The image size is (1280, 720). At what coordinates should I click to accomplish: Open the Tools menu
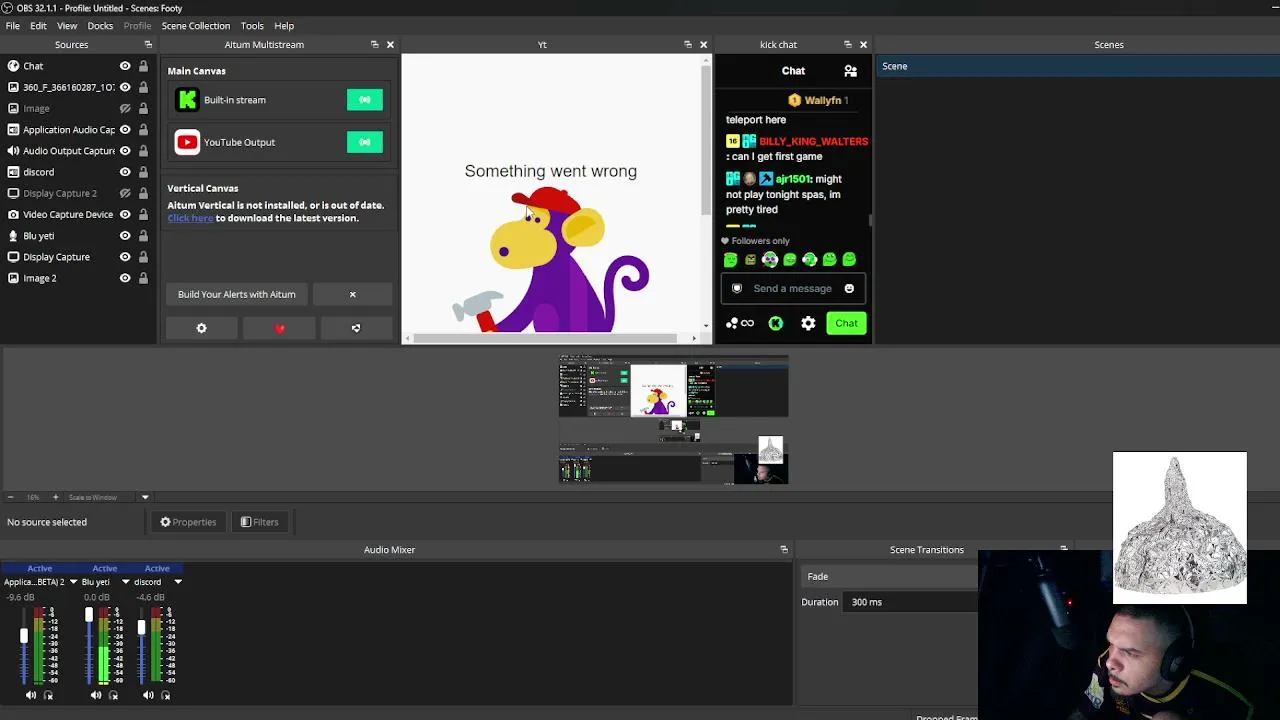point(252,25)
